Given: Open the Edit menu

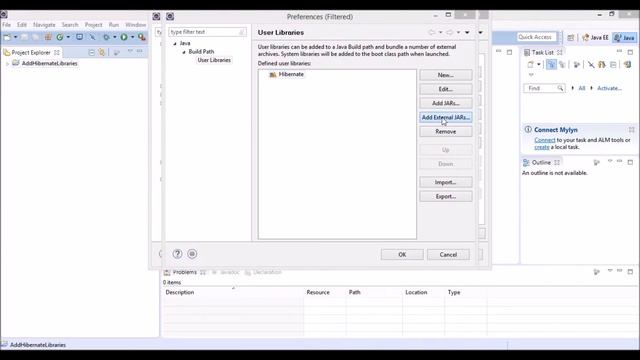Looking at the screenshot, I should [22, 25].
